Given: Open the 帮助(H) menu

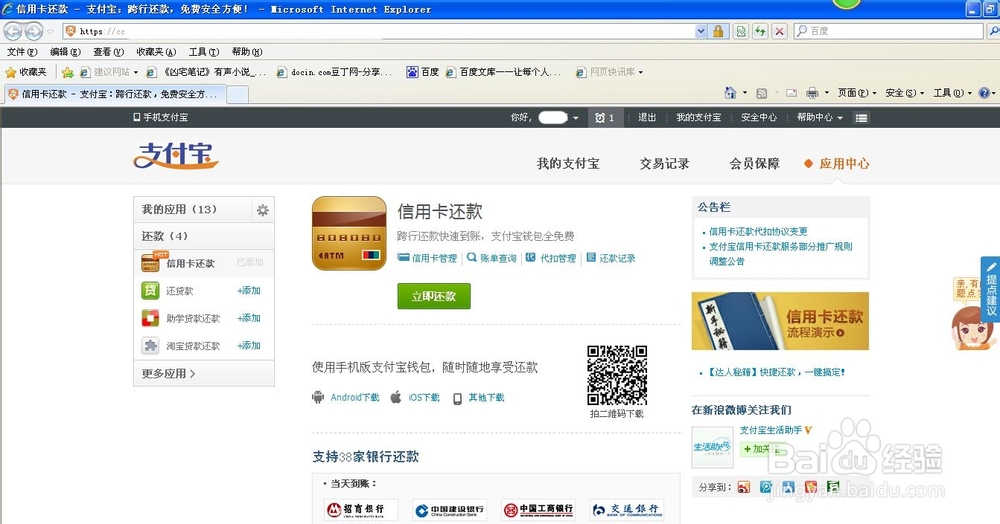Looking at the screenshot, I should pyautogui.click(x=247, y=52).
